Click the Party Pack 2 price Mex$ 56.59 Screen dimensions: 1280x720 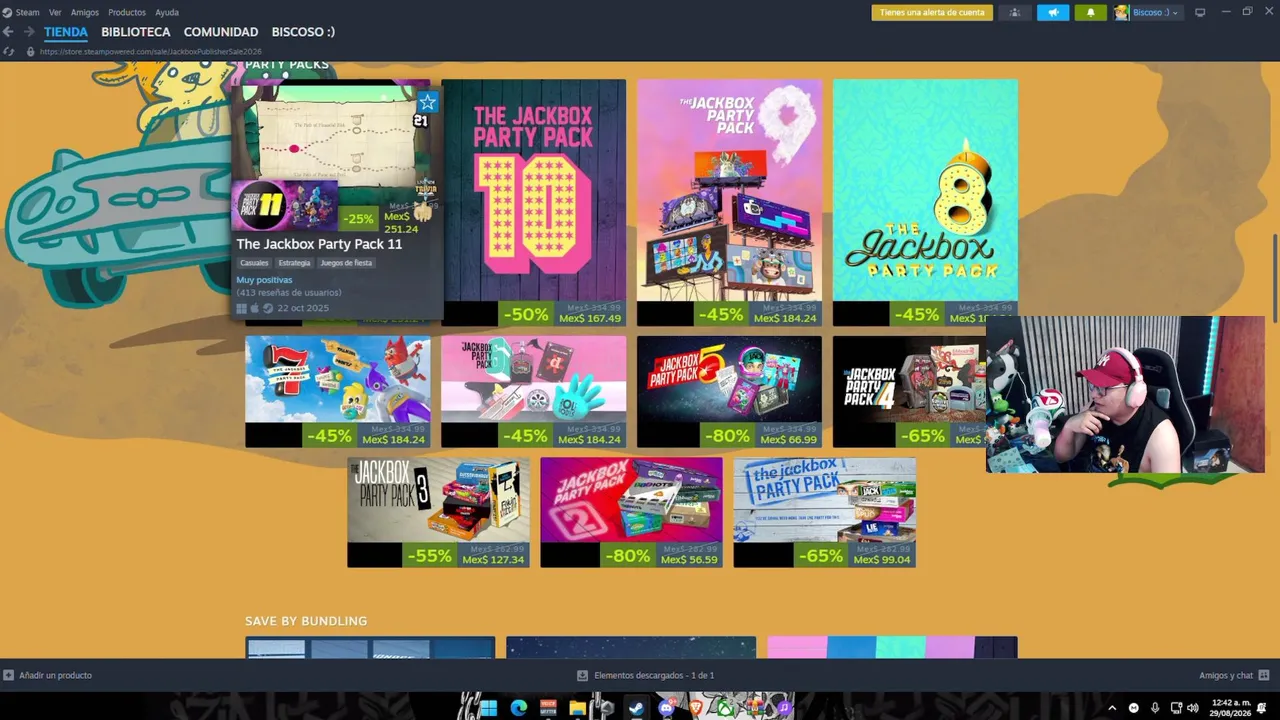point(690,560)
